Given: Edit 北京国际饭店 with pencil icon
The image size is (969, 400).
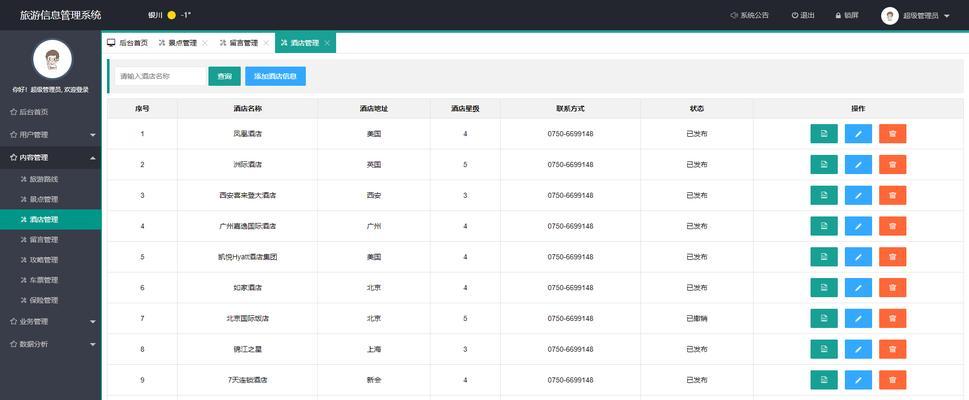Looking at the screenshot, I should coord(858,318).
